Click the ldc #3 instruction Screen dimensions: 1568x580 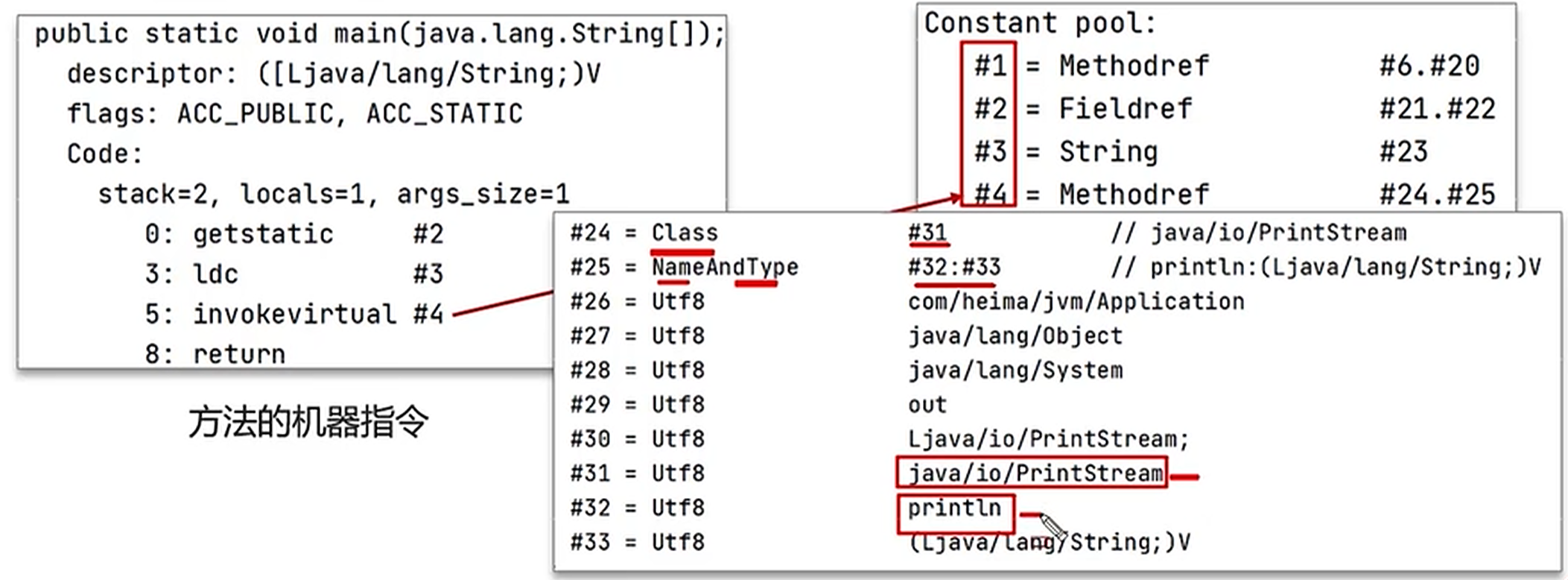point(294,274)
